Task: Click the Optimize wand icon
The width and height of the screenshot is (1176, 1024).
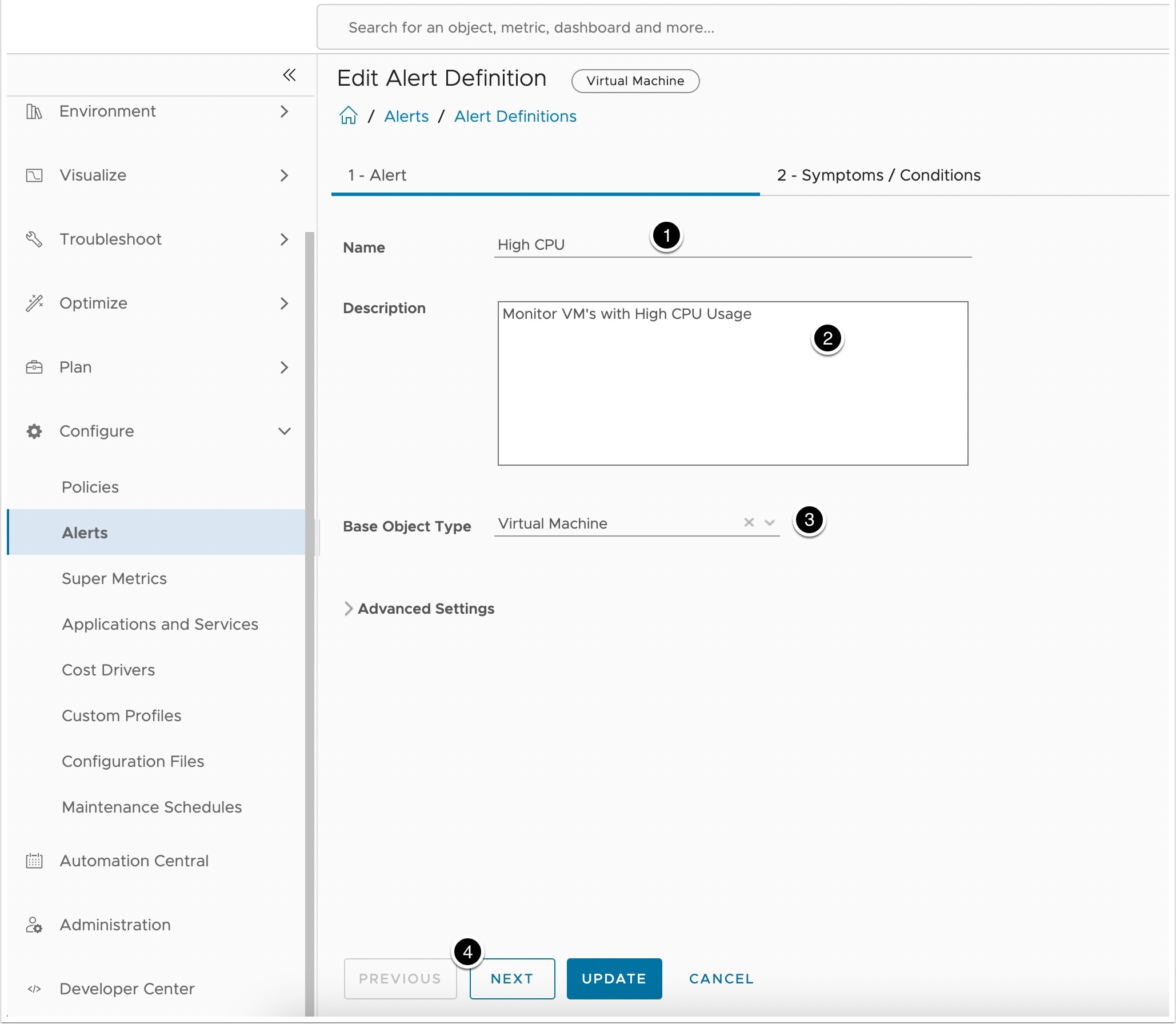Action: 34,303
